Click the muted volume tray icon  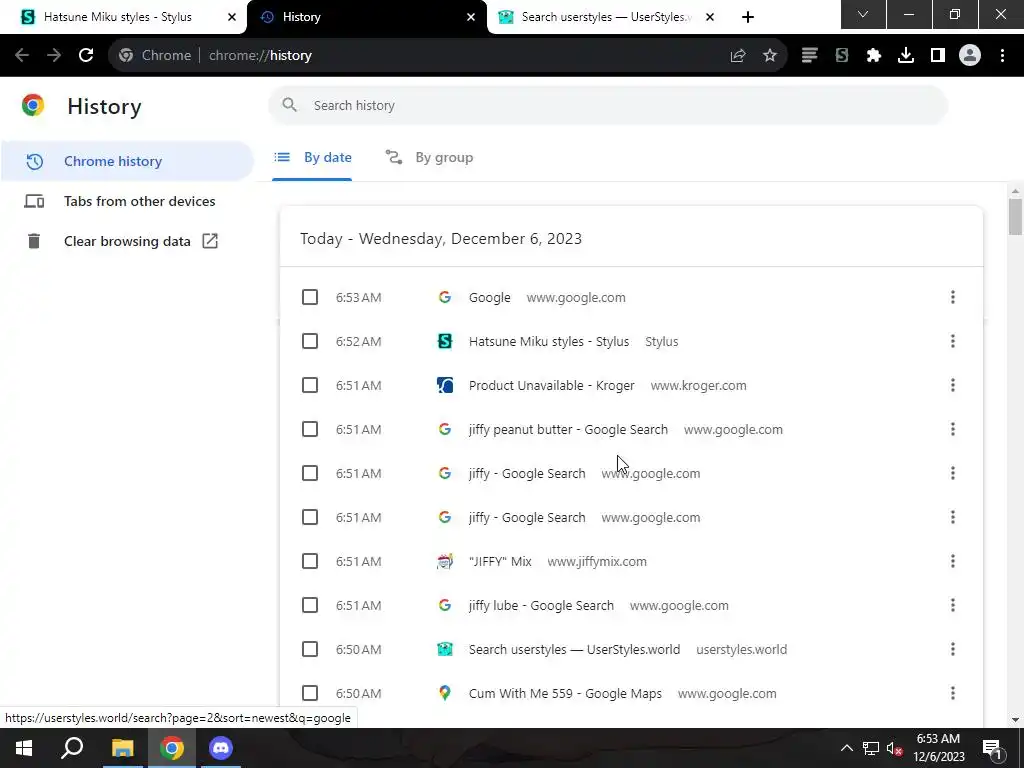click(x=893, y=748)
